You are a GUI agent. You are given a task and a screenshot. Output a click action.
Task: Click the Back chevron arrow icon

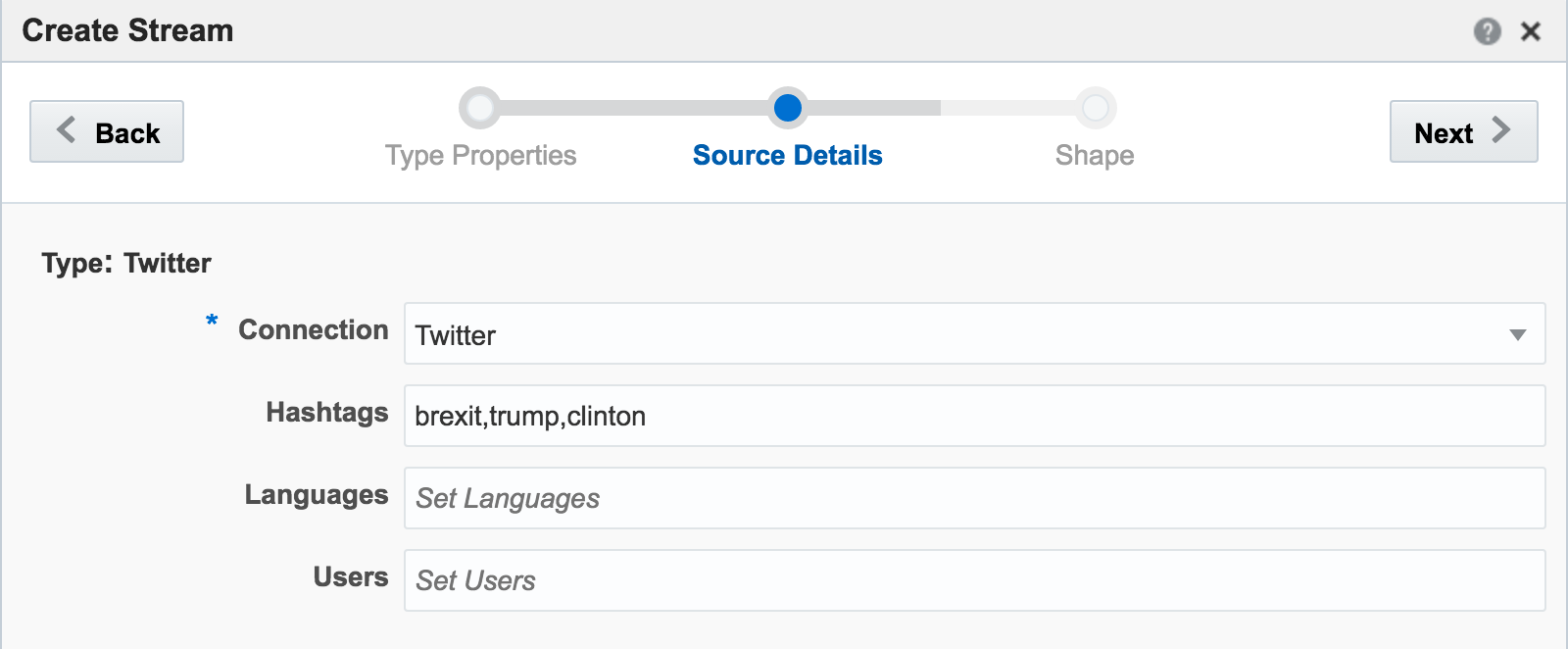66,130
